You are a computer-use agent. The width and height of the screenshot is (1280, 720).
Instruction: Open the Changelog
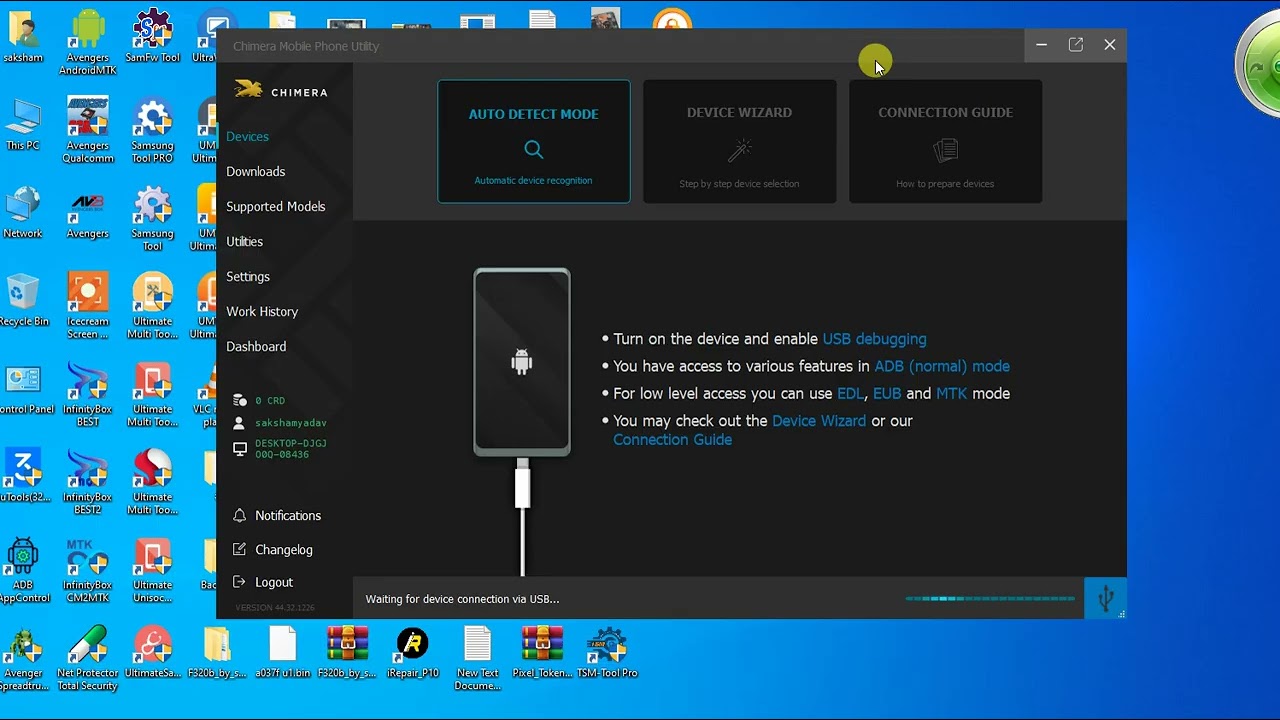tap(273, 549)
